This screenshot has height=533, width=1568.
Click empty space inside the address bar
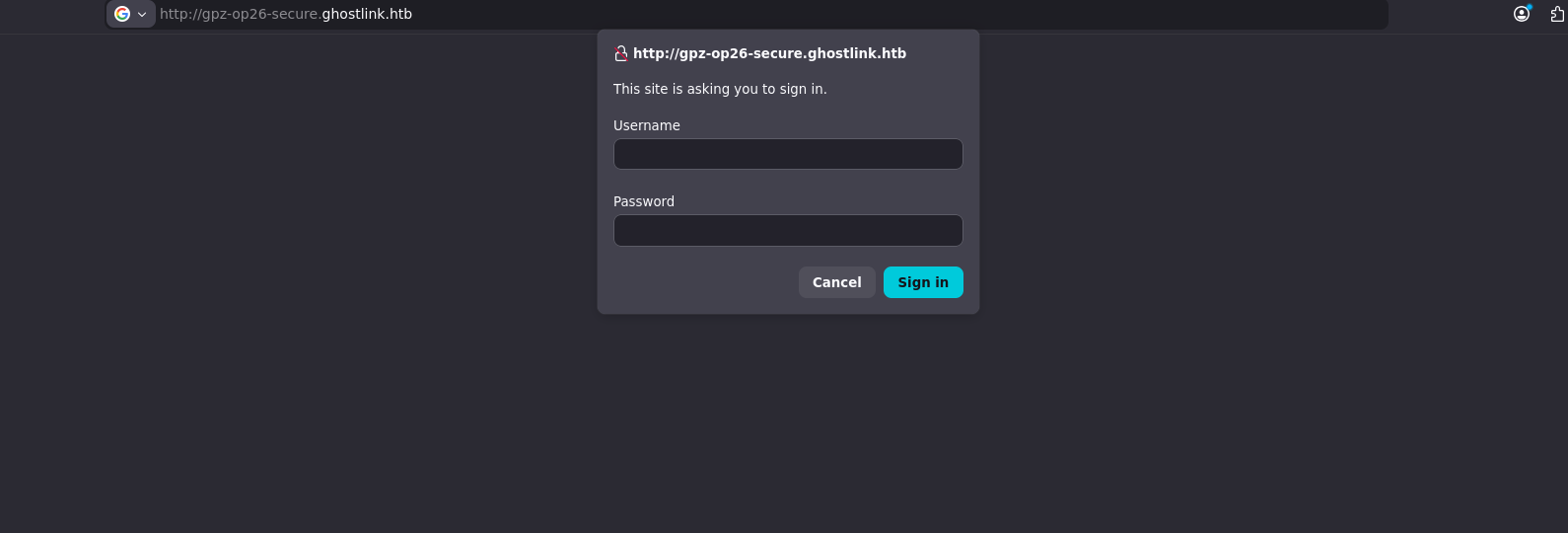coord(888,14)
